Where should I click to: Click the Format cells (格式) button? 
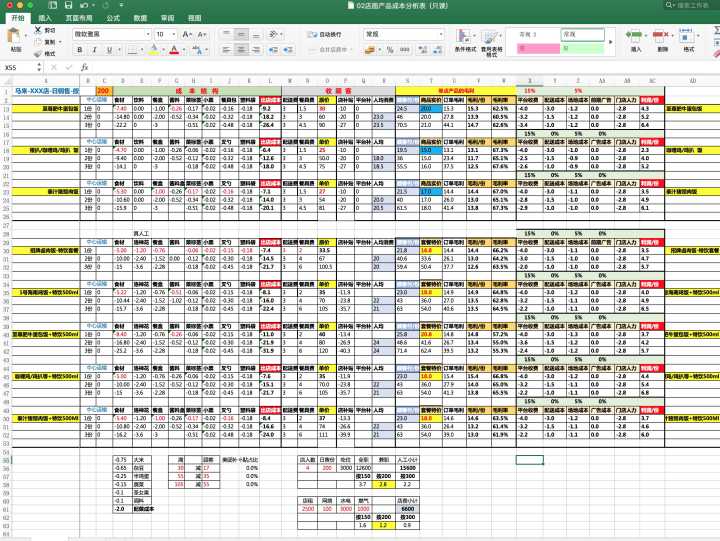click(688, 41)
